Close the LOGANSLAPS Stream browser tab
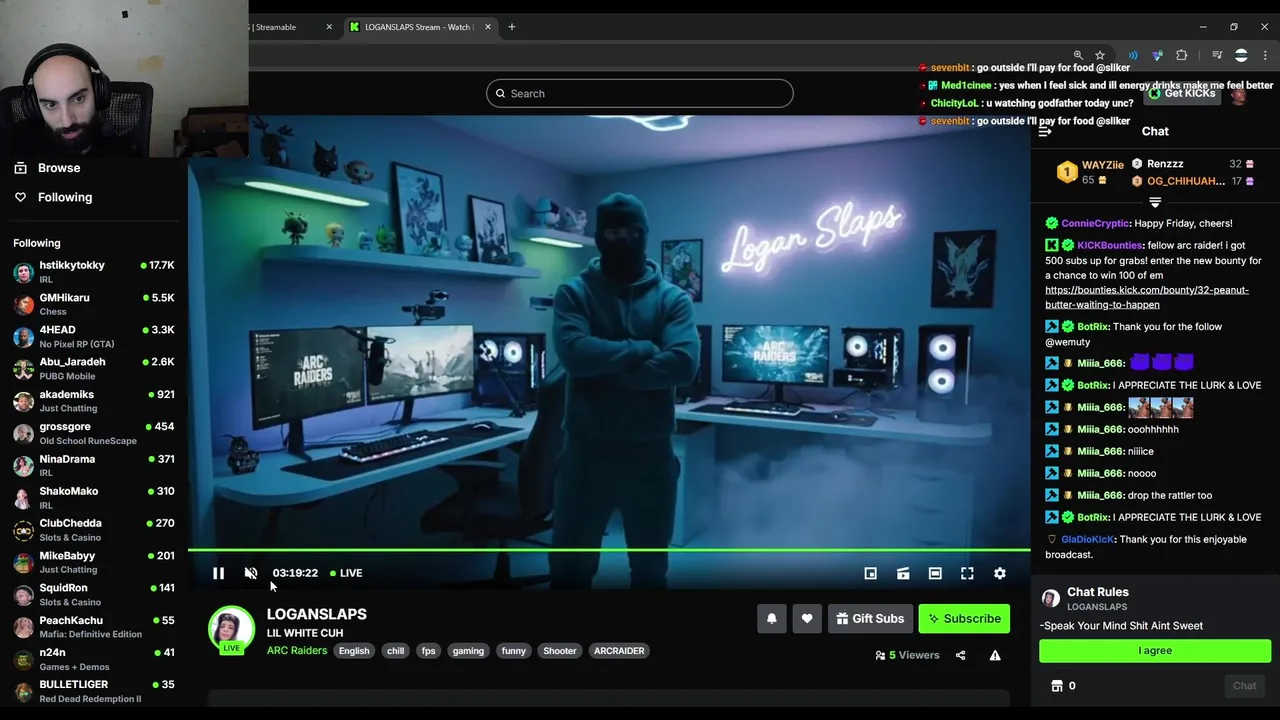The height and width of the screenshot is (720, 1280). [x=488, y=27]
